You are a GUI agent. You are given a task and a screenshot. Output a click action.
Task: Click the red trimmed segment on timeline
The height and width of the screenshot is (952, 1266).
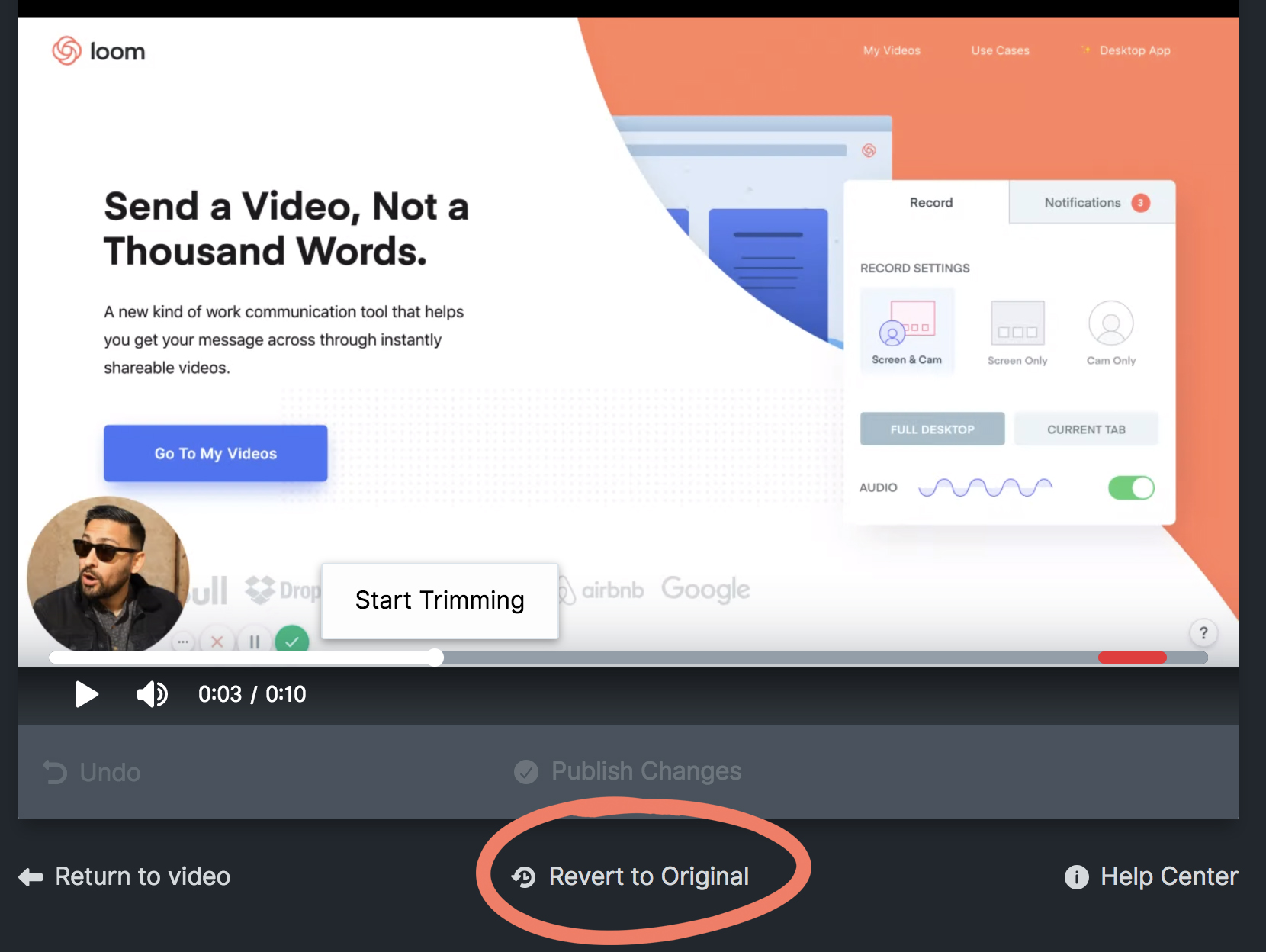click(x=1133, y=658)
